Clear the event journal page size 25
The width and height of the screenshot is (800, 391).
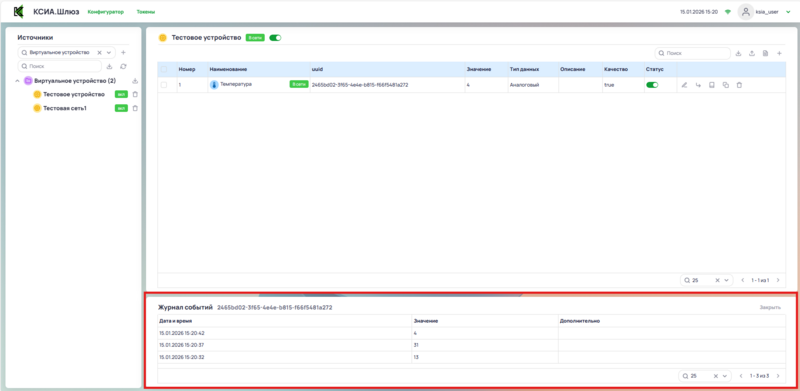tap(715, 376)
